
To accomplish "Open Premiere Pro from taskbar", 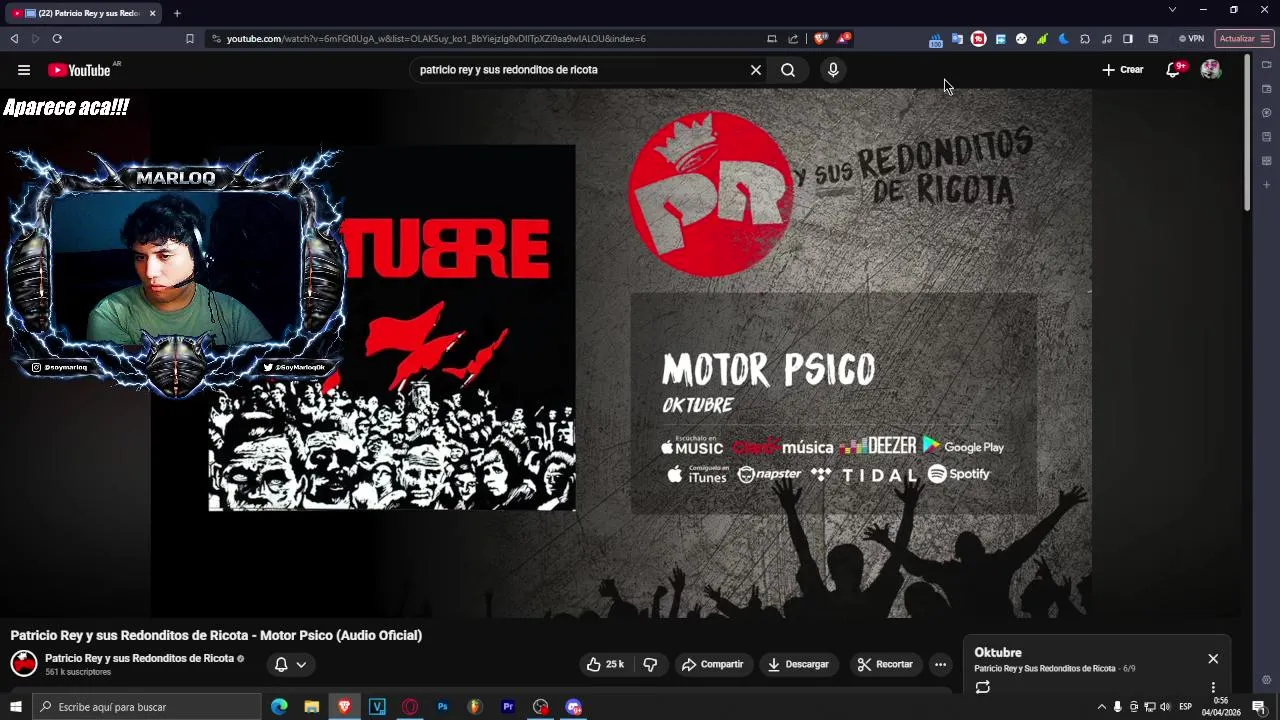I will coord(508,707).
